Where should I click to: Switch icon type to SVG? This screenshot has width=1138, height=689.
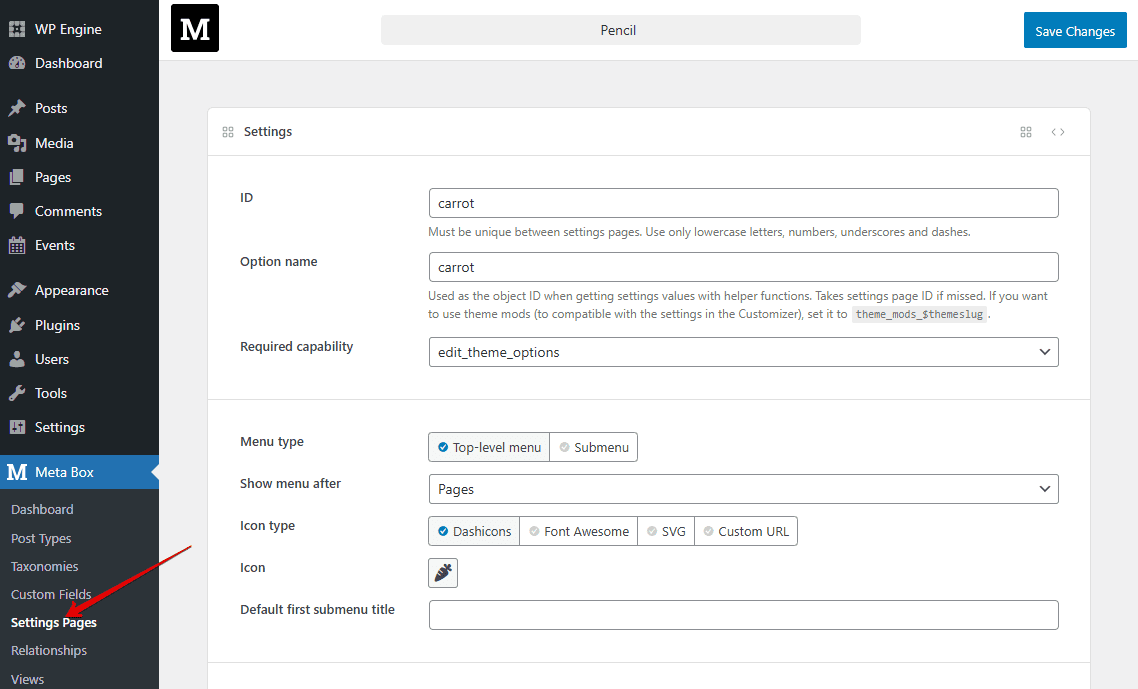pos(665,531)
